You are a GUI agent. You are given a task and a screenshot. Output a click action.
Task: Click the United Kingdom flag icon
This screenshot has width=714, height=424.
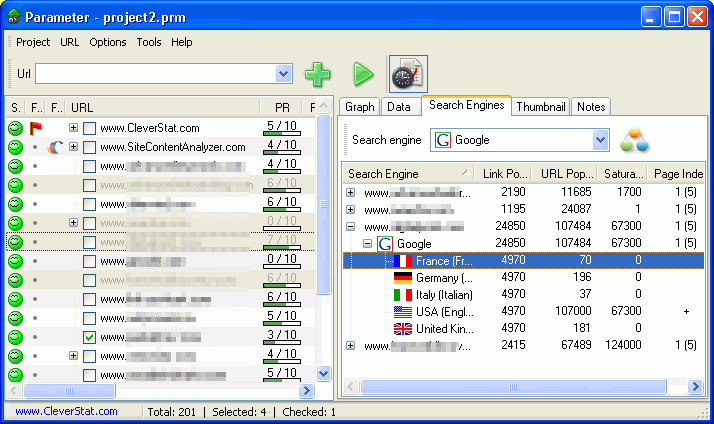[403, 329]
